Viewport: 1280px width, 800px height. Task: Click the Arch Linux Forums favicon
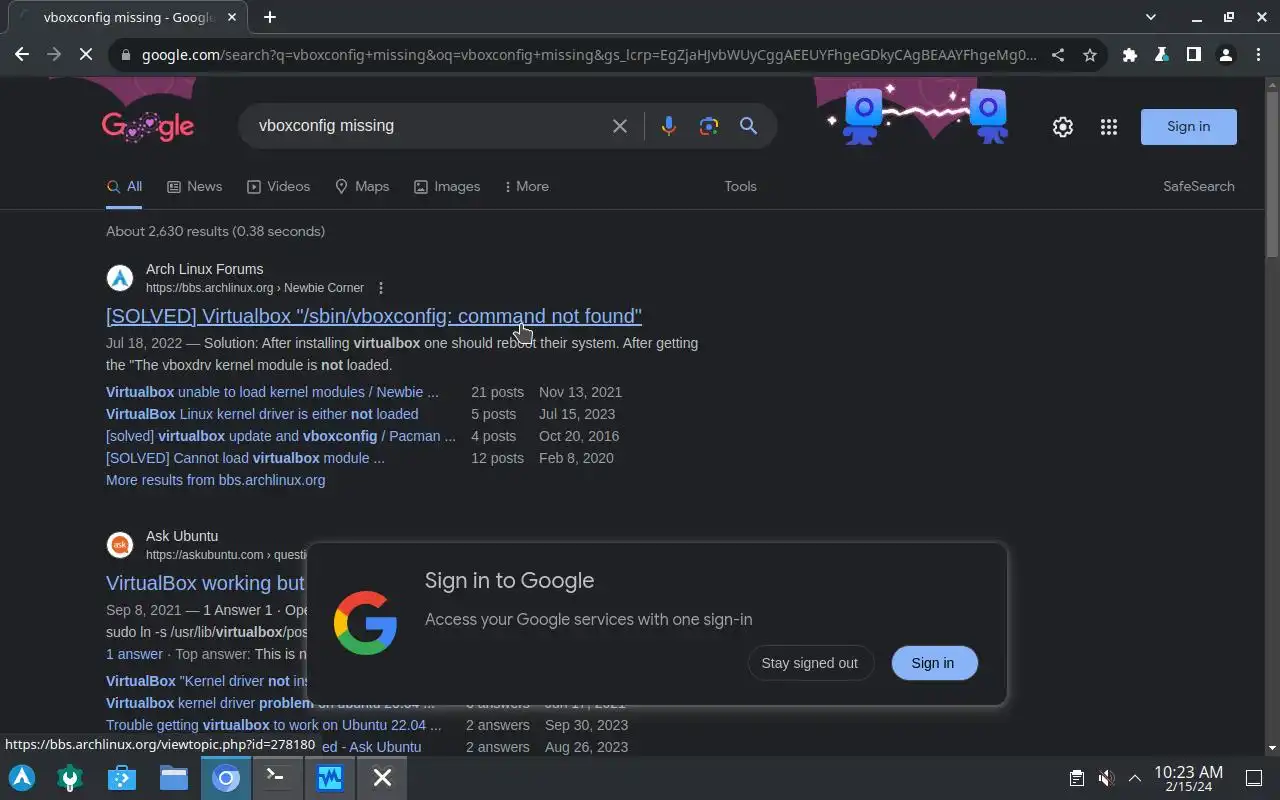120,278
